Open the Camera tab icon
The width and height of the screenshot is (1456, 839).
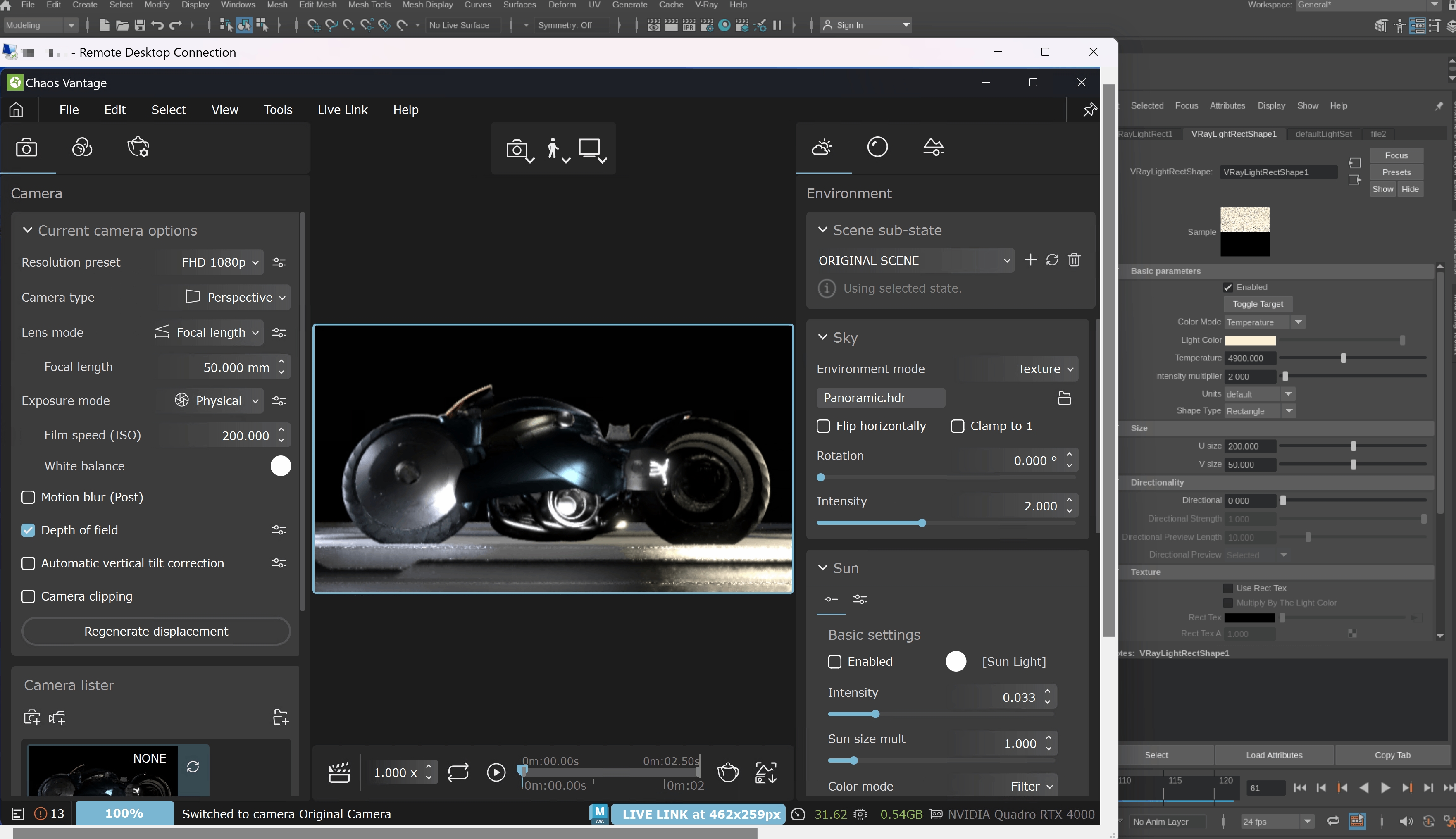[x=26, y=148]
